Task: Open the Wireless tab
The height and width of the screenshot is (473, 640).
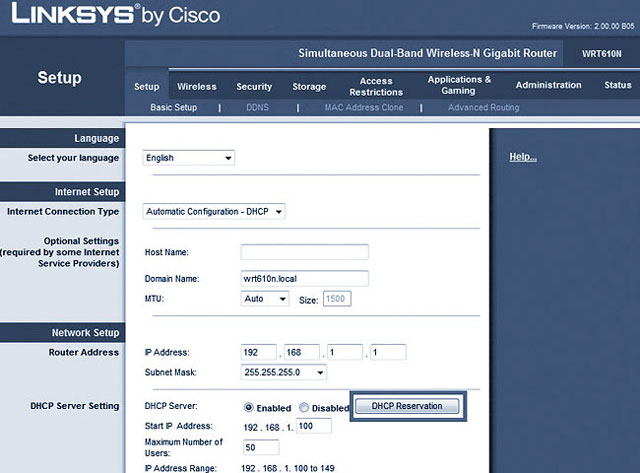Action: [197, 87]
